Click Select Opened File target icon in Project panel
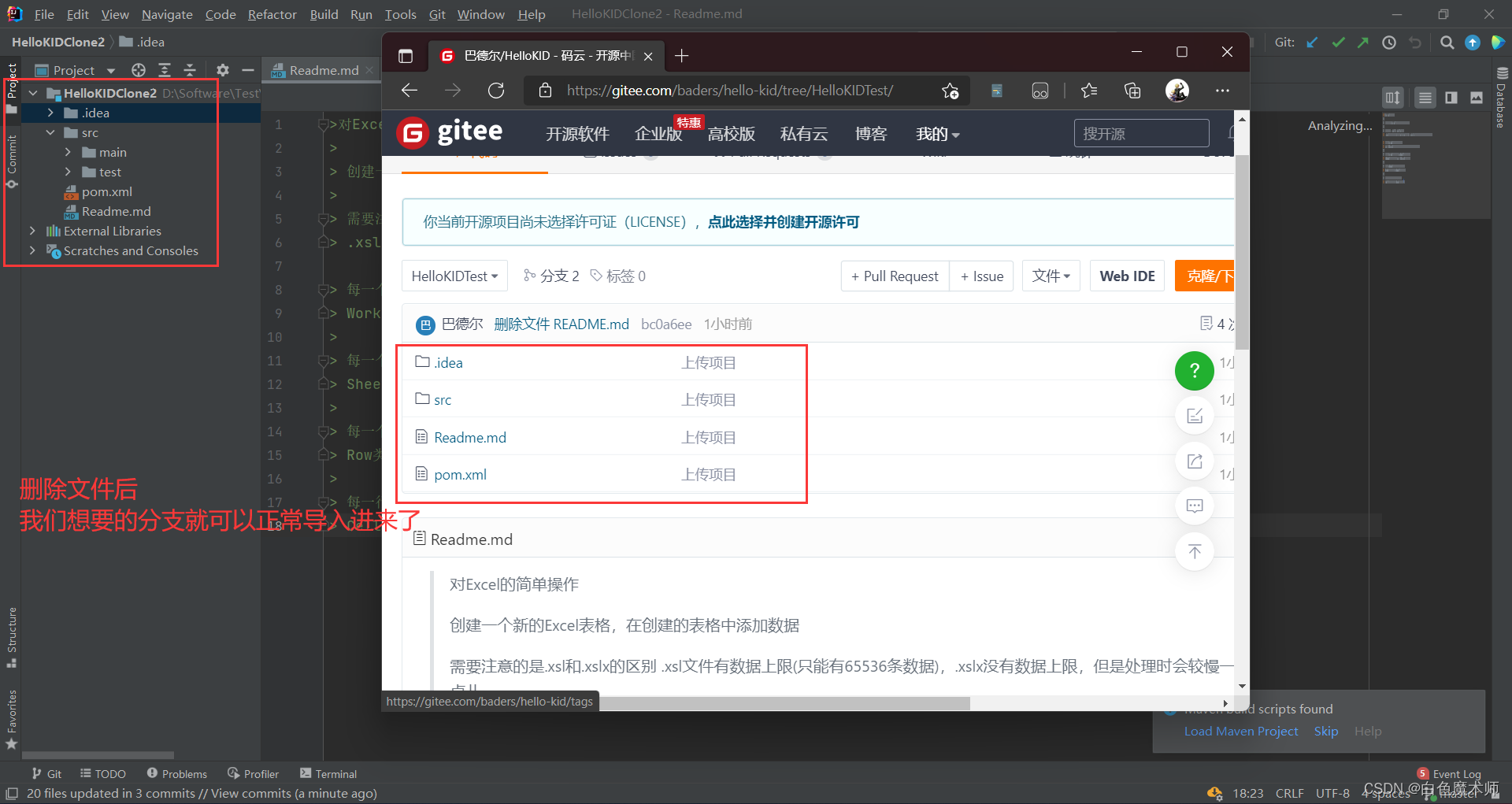1512x804 pixels. (139, 70)
